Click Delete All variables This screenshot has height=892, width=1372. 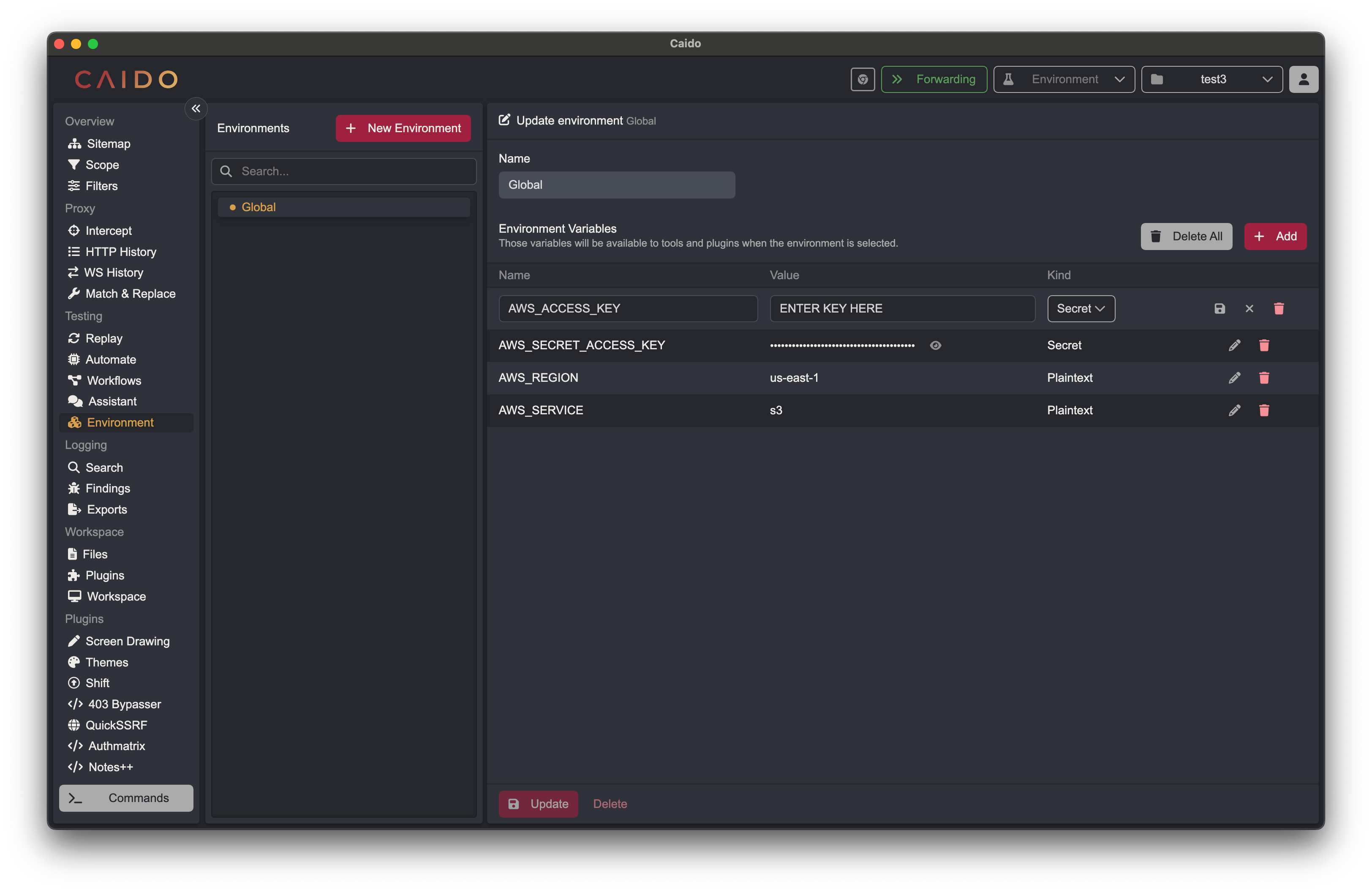(x=1187, y=236)
